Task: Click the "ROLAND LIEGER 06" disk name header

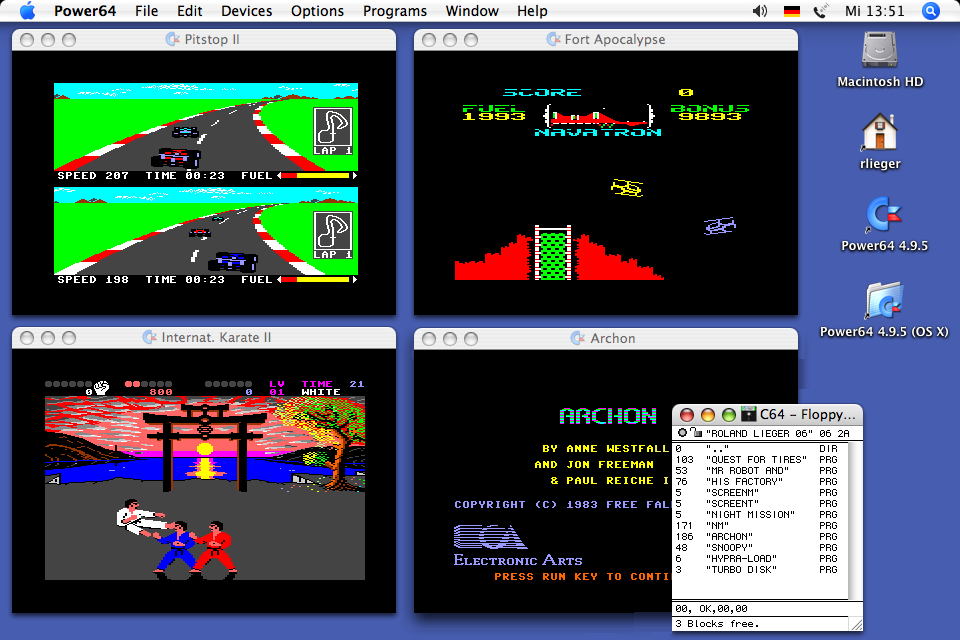Action: pos(759,433)
